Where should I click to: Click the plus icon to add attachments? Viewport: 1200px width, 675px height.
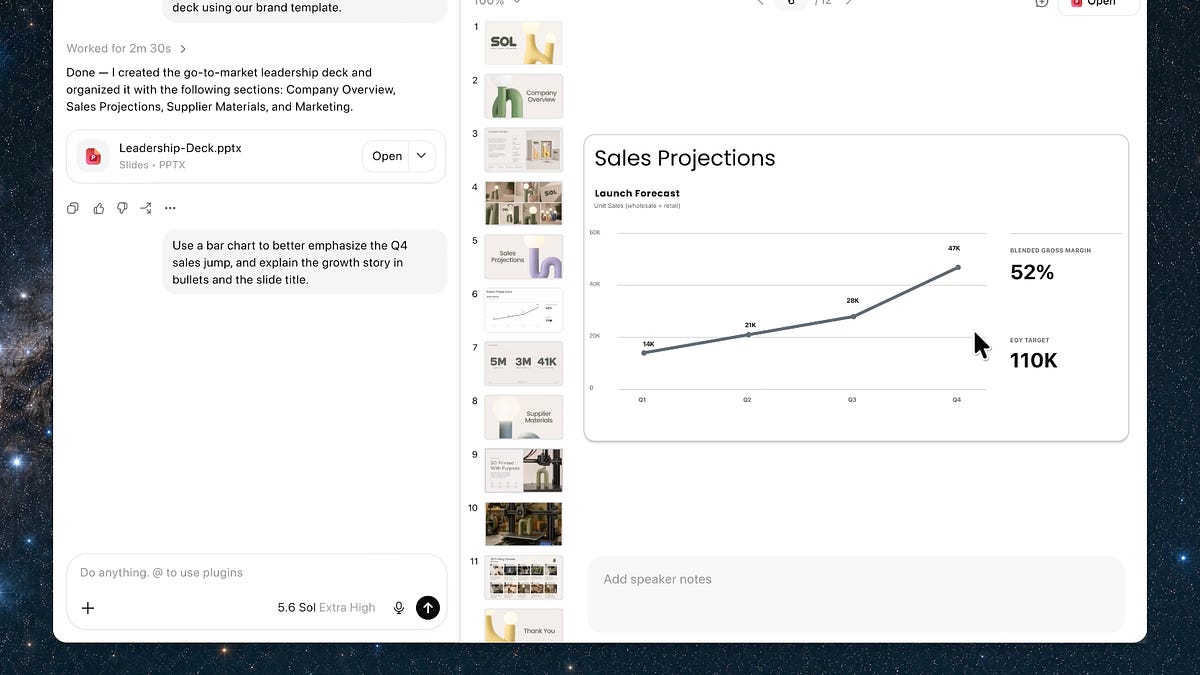point(88,607)
